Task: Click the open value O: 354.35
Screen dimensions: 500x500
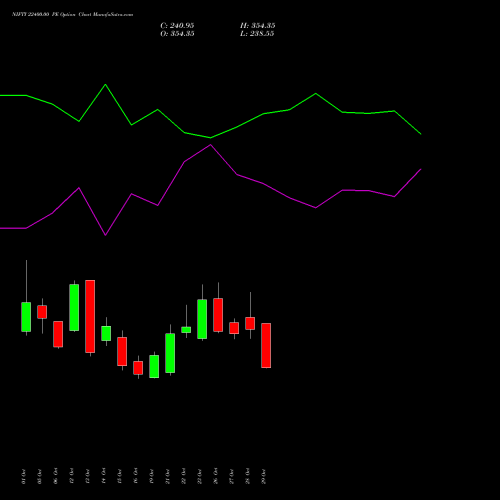Action: coord(177,34)
